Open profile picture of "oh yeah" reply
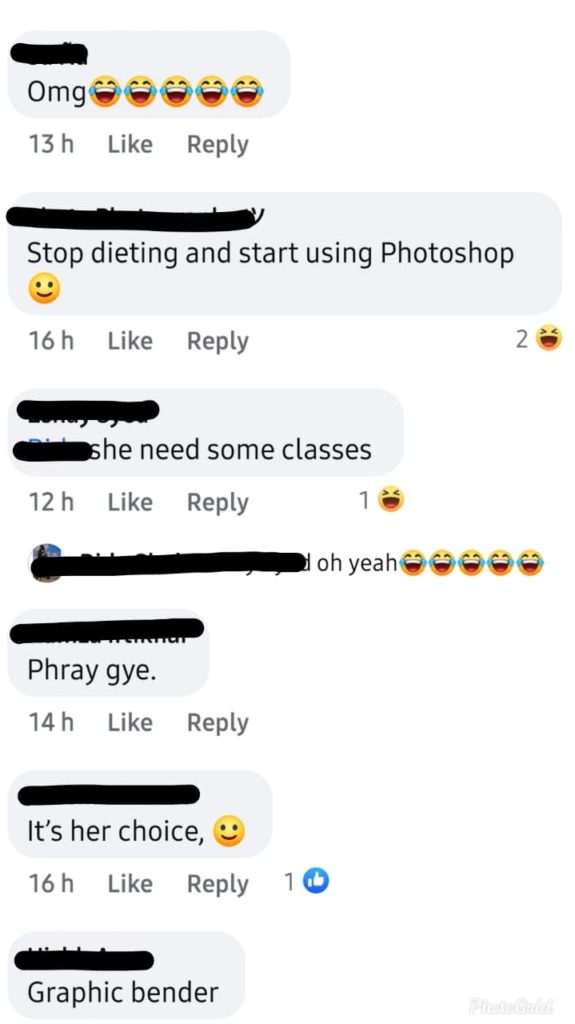 46,562
